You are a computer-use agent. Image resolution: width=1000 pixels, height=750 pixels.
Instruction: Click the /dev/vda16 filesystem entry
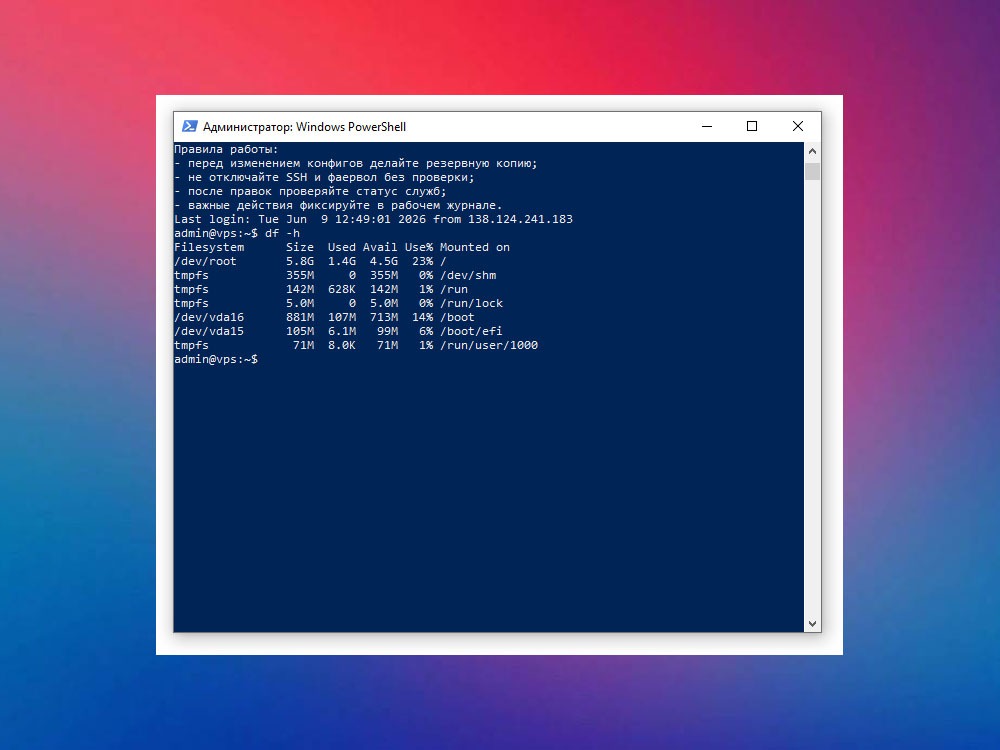pyautogui.click(x=209, y=318)
